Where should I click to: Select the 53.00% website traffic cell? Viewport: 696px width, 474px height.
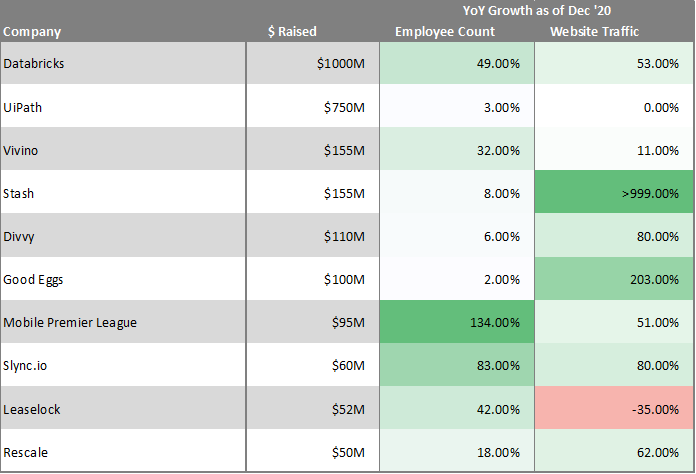click(x=614, y=63)
